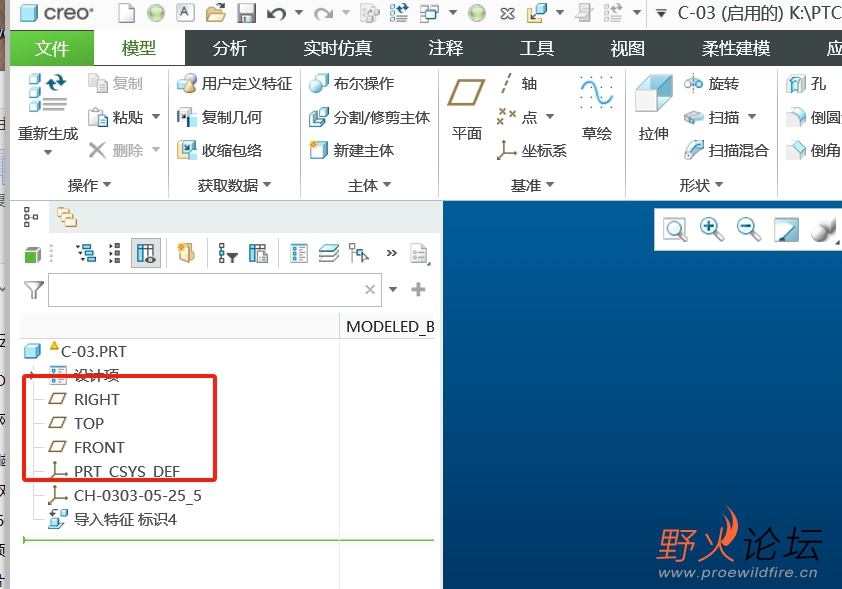Open the Point (点) dropdown arrow
This screenshot has height=589, width=842.
(x=550, y=117)
